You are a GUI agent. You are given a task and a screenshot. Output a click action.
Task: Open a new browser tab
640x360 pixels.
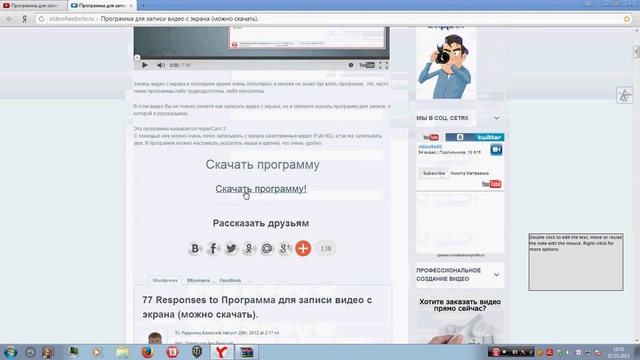[x=143, y=6]
